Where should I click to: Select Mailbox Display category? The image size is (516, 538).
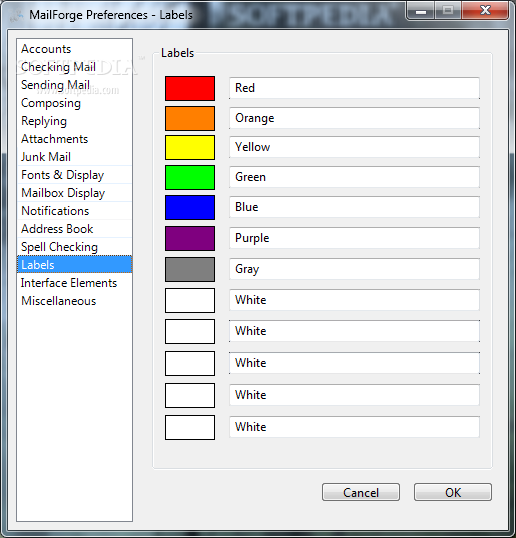pos(74,192)
